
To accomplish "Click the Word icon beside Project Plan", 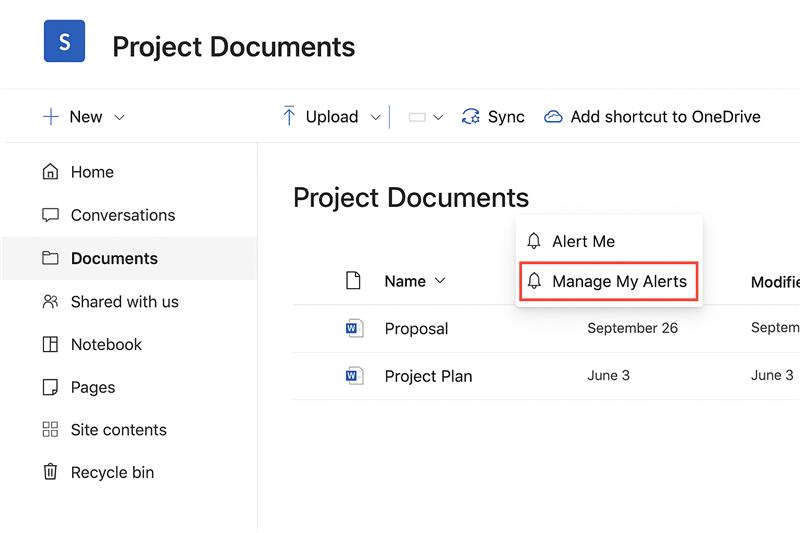I will click(353, 376).
